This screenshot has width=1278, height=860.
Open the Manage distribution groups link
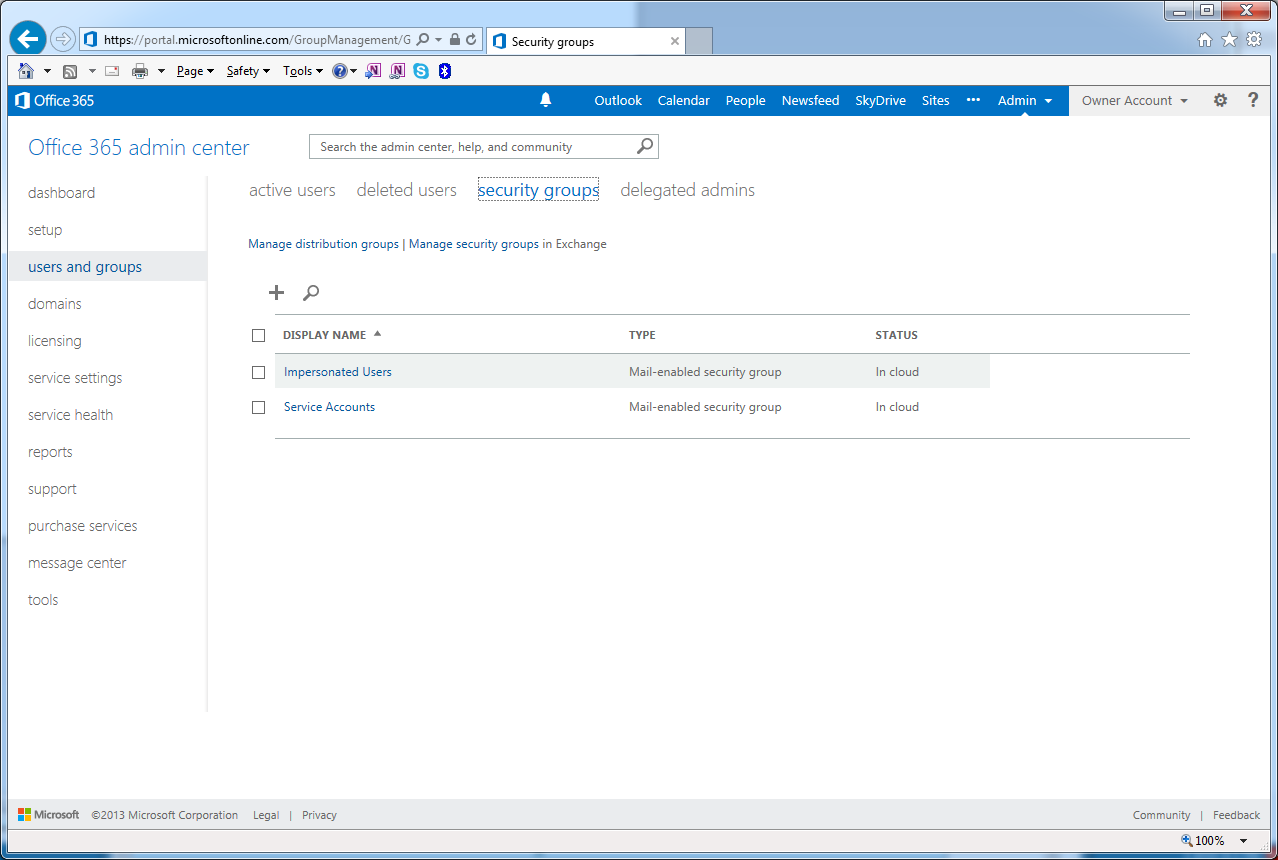pyautogui.click(x=323, y=244)
